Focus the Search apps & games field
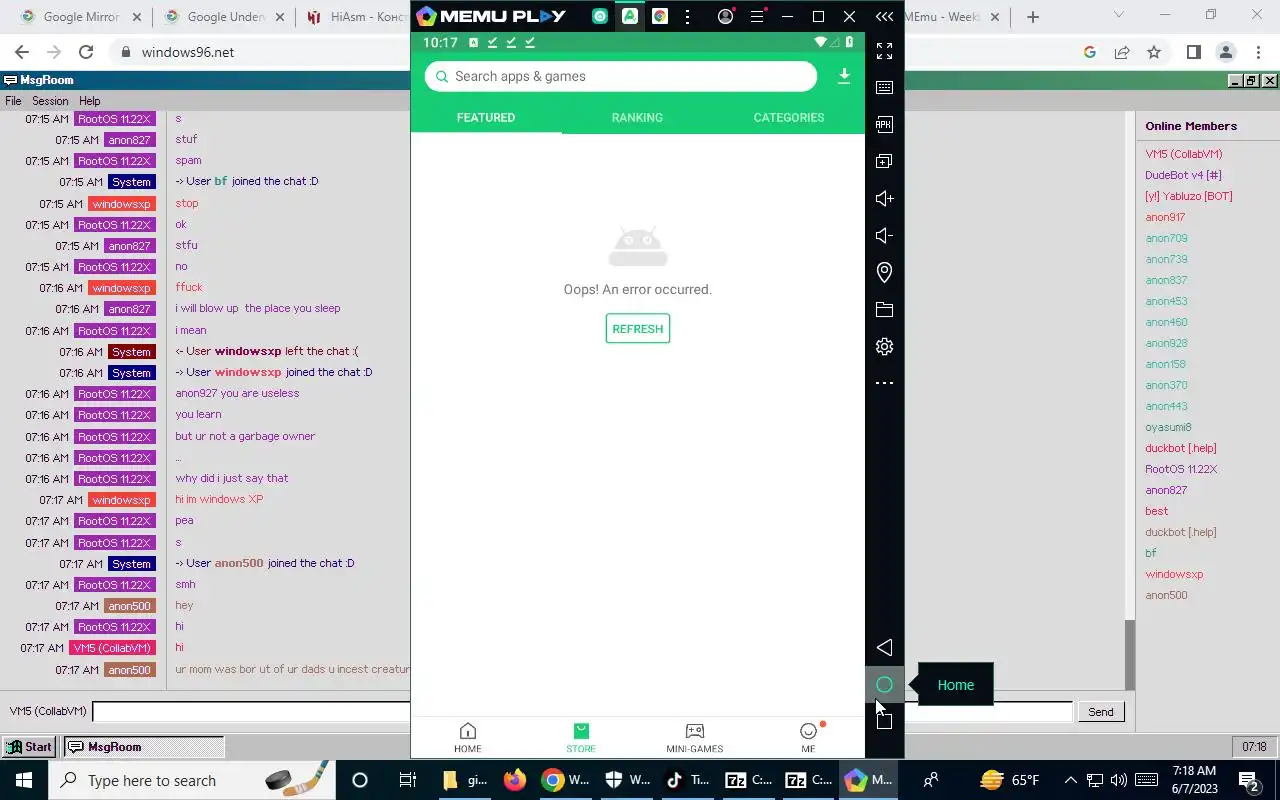Screen dimensions: 1280x800 point(621,76)
